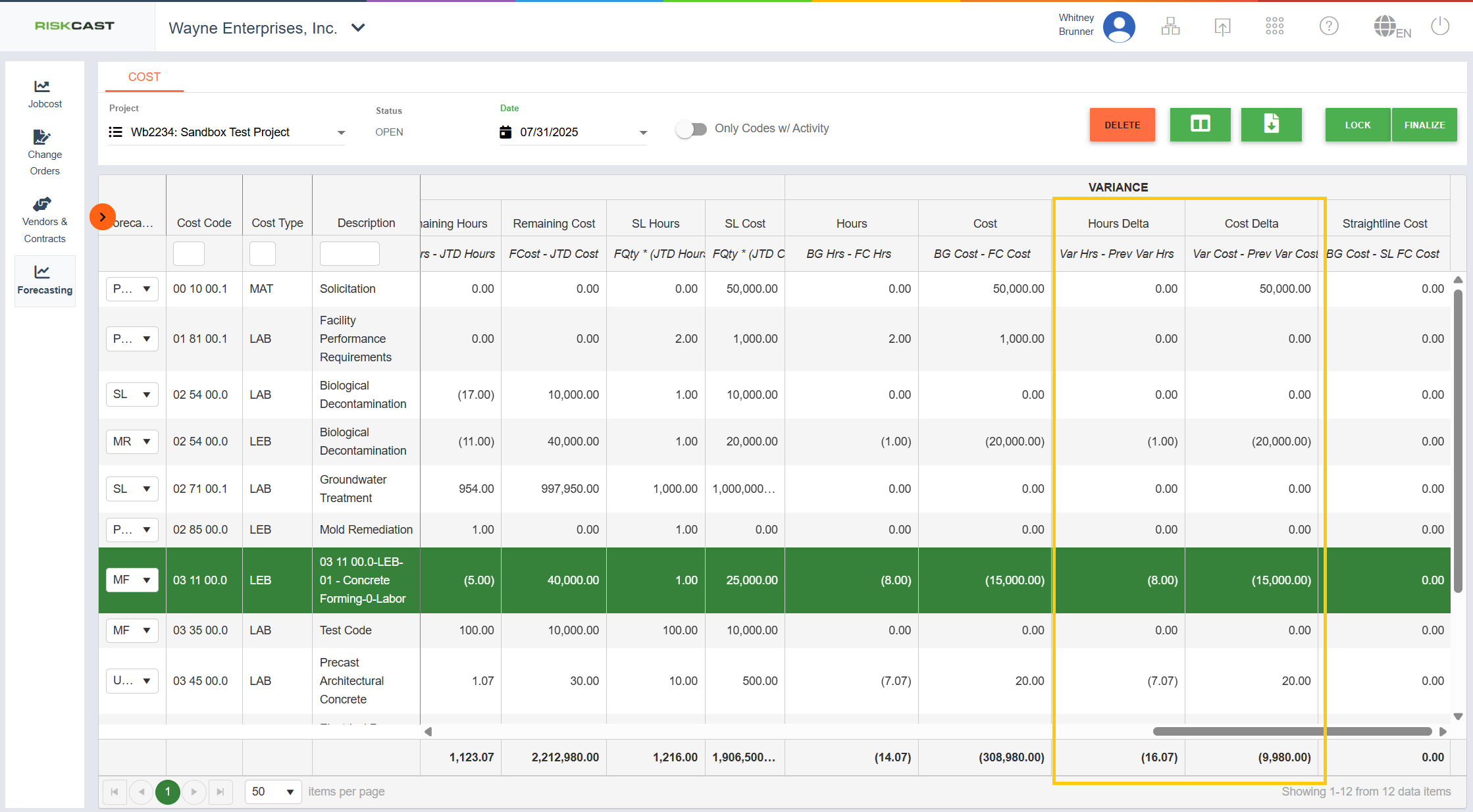Click the green download export icon button
Image resolution: width=1473 pixels, height=812 pixels.
pyautogui.click(x=1271, y=124)
